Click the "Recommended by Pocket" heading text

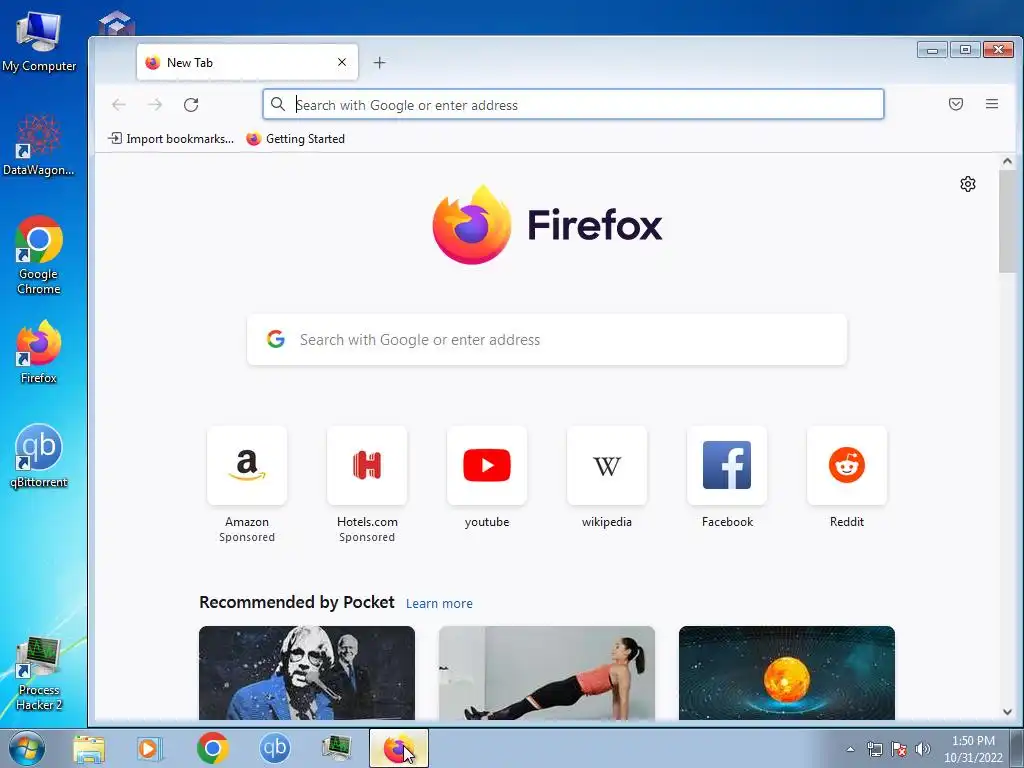point(296,602)
